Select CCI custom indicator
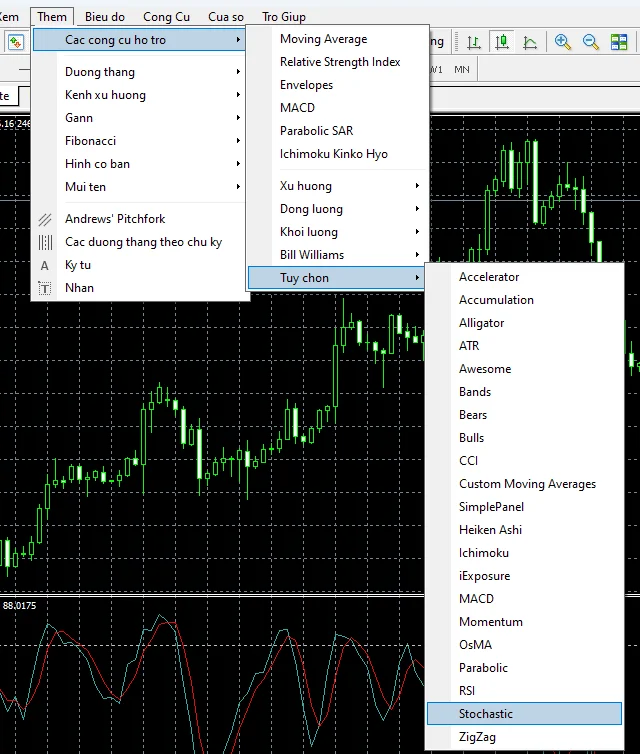640x754 pixels. click(x=524, y=461)
